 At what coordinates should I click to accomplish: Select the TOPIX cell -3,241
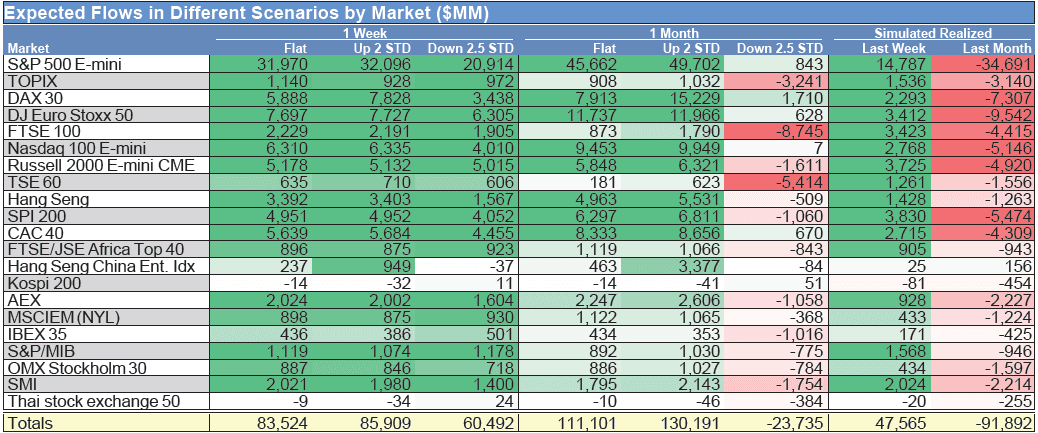pos(776,81)
